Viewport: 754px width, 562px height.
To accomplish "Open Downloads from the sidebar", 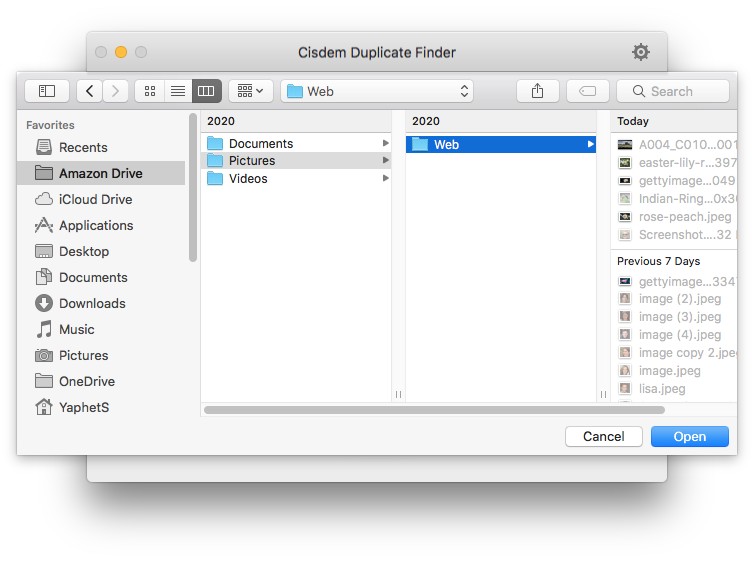I will [x=92, y=303].
